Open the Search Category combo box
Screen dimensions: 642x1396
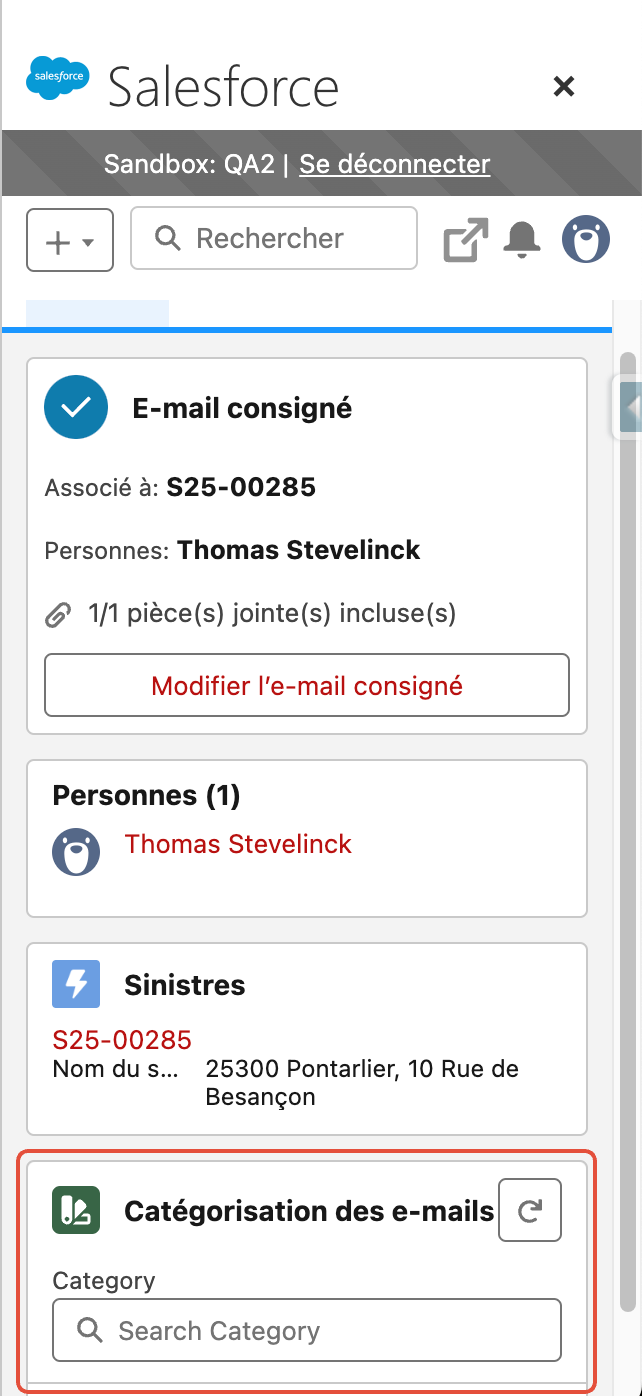click(307, 1330)
